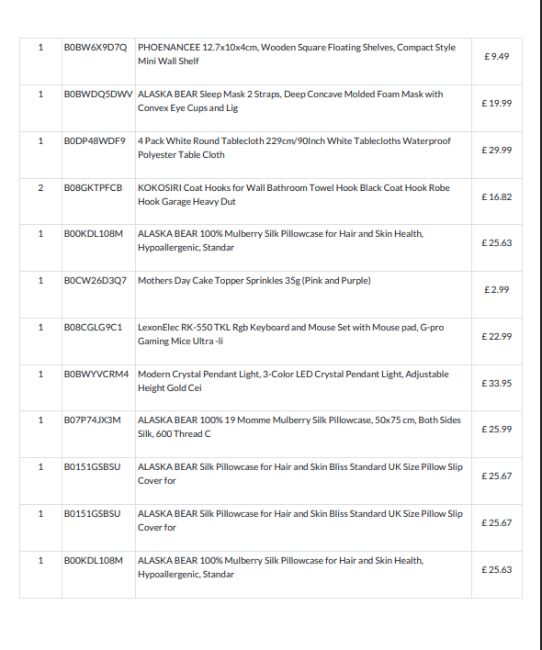This screenshot has width=542, height=650.
Task: Click the Mothers Day Cake Topper Sprinkles text
Action: [x=254, y=281]
